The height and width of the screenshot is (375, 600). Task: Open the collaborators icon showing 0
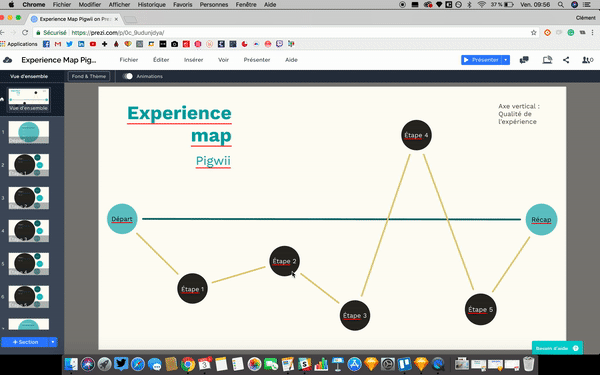coord(587,60)
